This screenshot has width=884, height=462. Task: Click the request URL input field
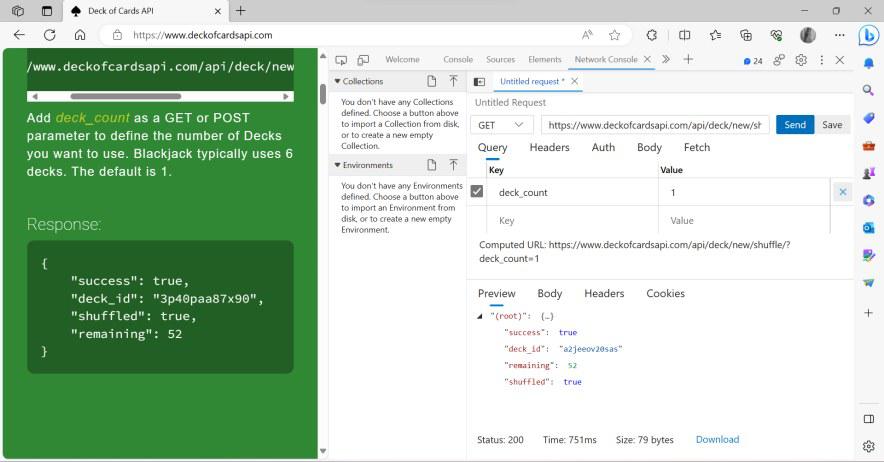tap(655, 125)
